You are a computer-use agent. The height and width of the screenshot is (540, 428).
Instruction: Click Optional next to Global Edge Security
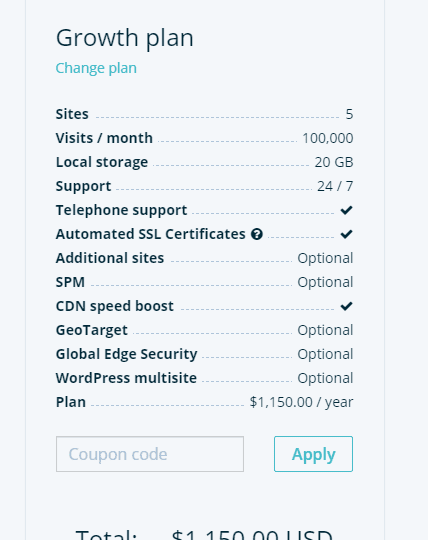pyautogui.click(x=325, y=354)
